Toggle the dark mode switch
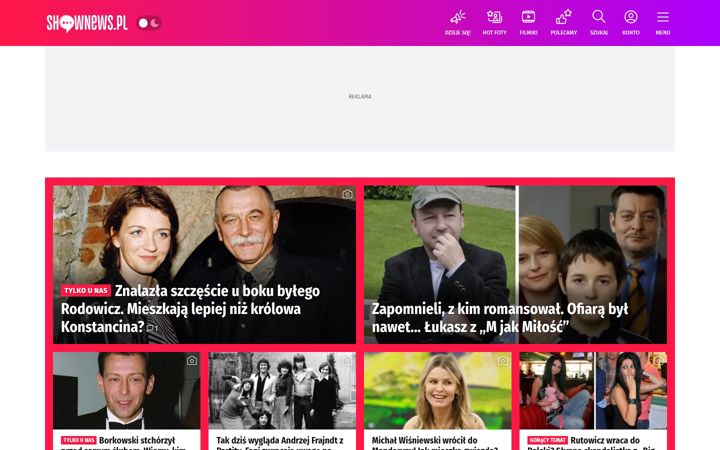 pos(149,23)
